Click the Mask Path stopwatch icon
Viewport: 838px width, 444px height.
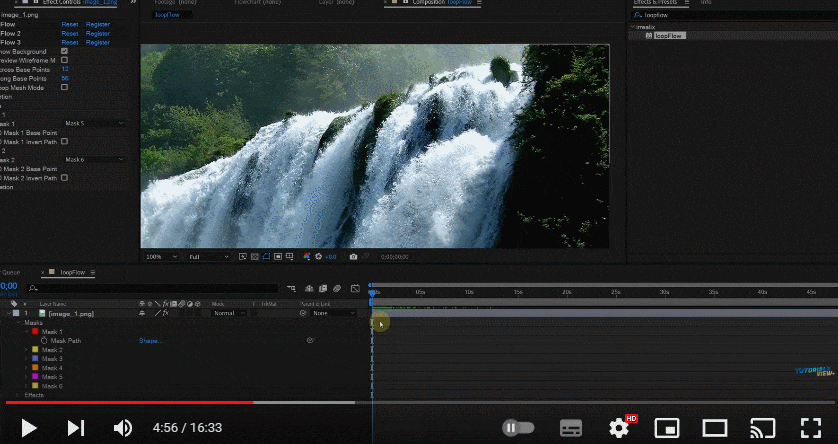pos(44,341)
